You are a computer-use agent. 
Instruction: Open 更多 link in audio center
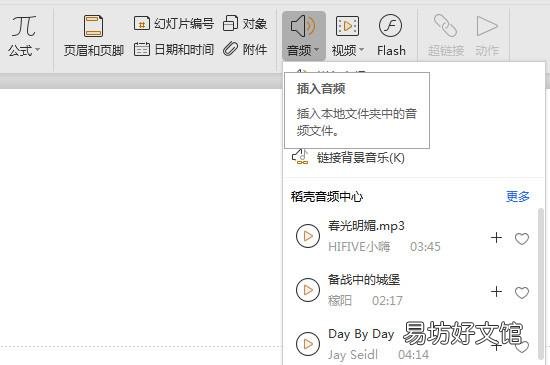(518, 196)
